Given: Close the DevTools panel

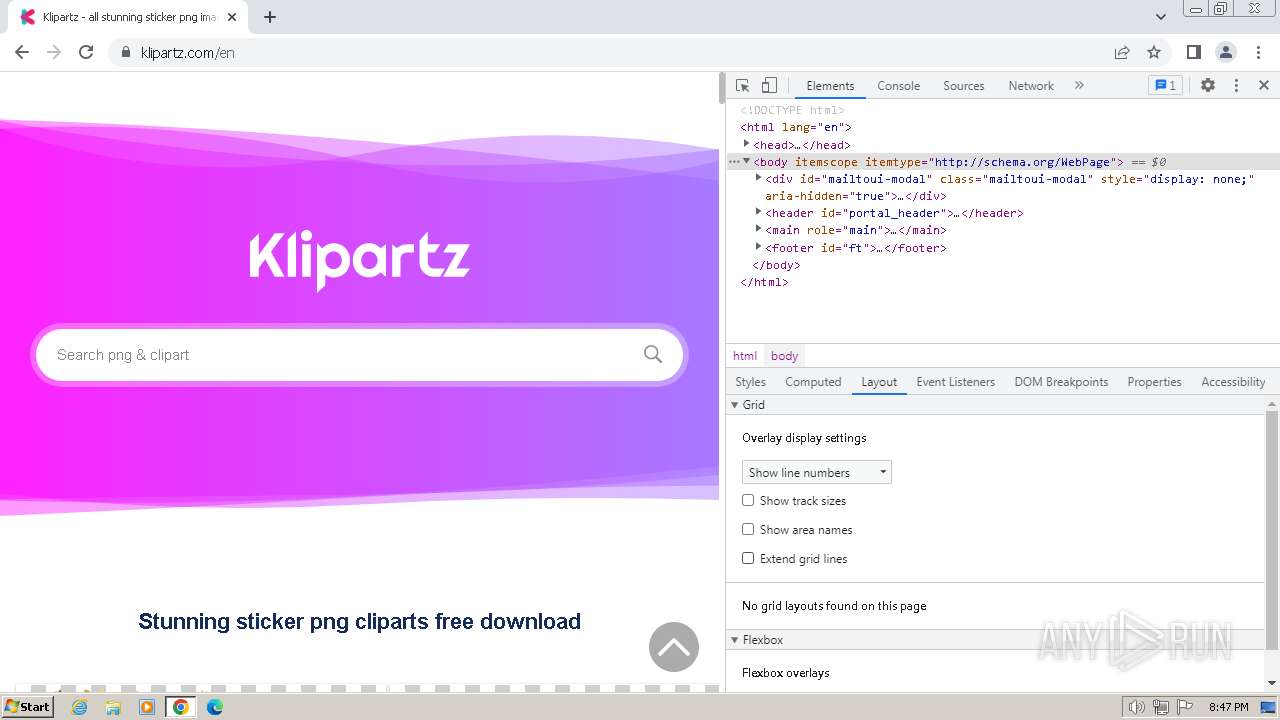Looking at the screenshot, I should (1264, 86).
